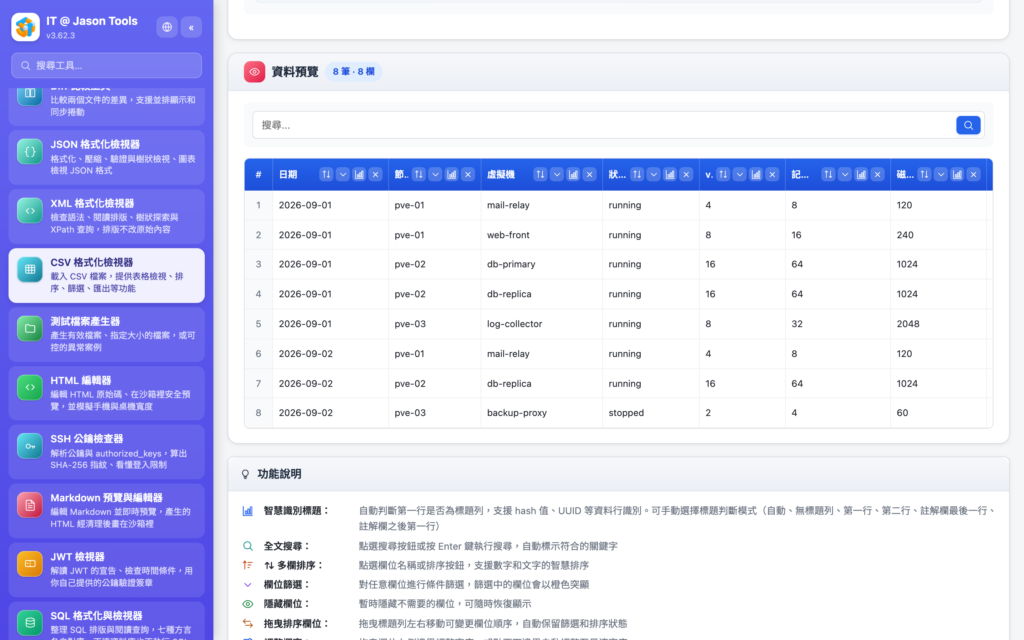Open the 記 column filter chevron
The height and width of the screenshot is (640, 1024).
click(x=845, y=174)
